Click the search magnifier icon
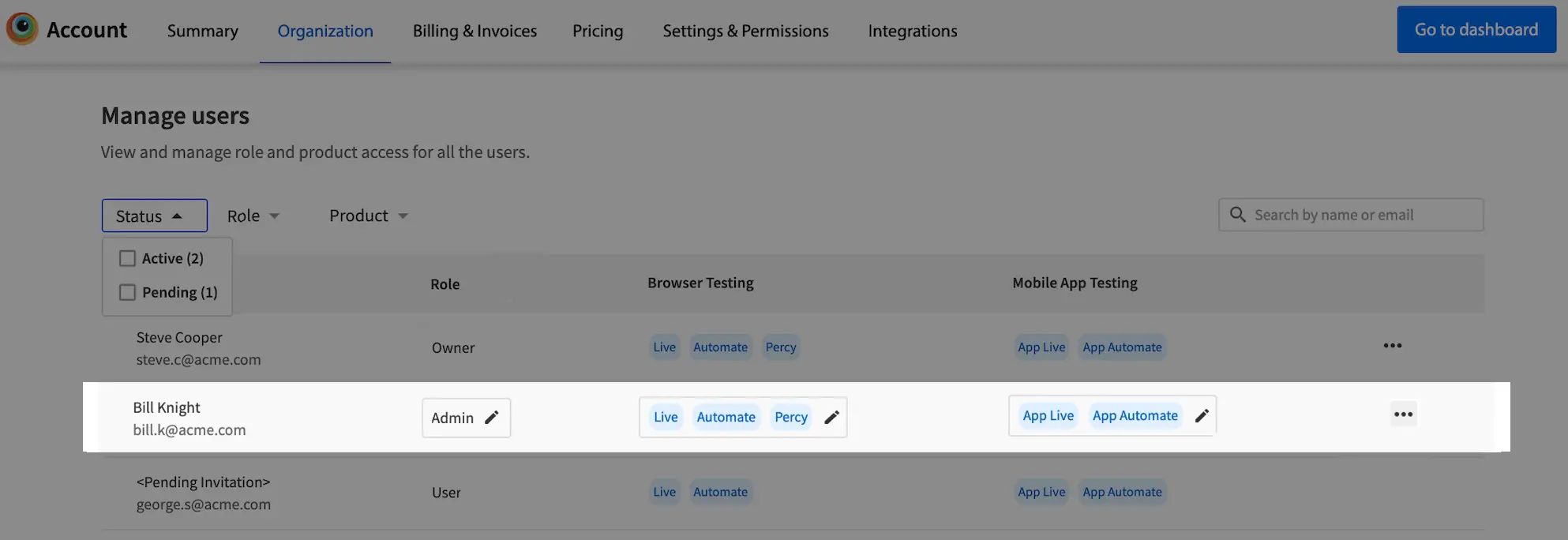This screenshot has width=1568, height=540. (1237, 215)
